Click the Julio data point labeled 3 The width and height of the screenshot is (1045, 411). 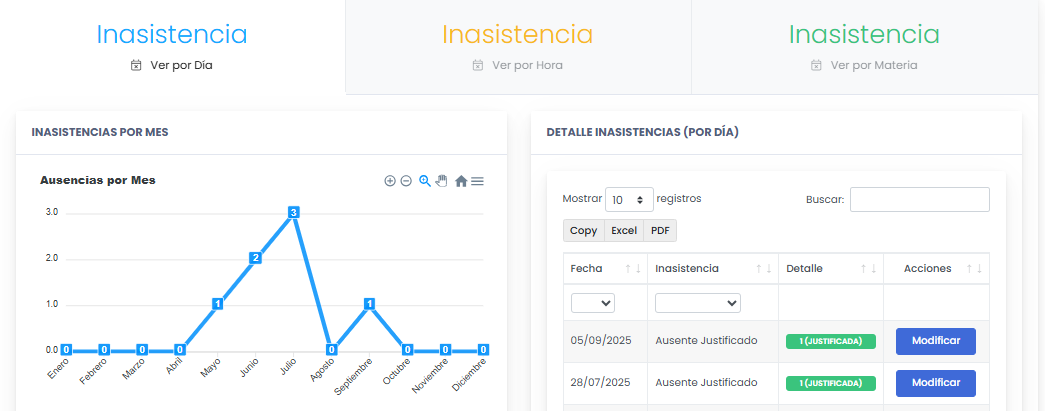(293, 212)
